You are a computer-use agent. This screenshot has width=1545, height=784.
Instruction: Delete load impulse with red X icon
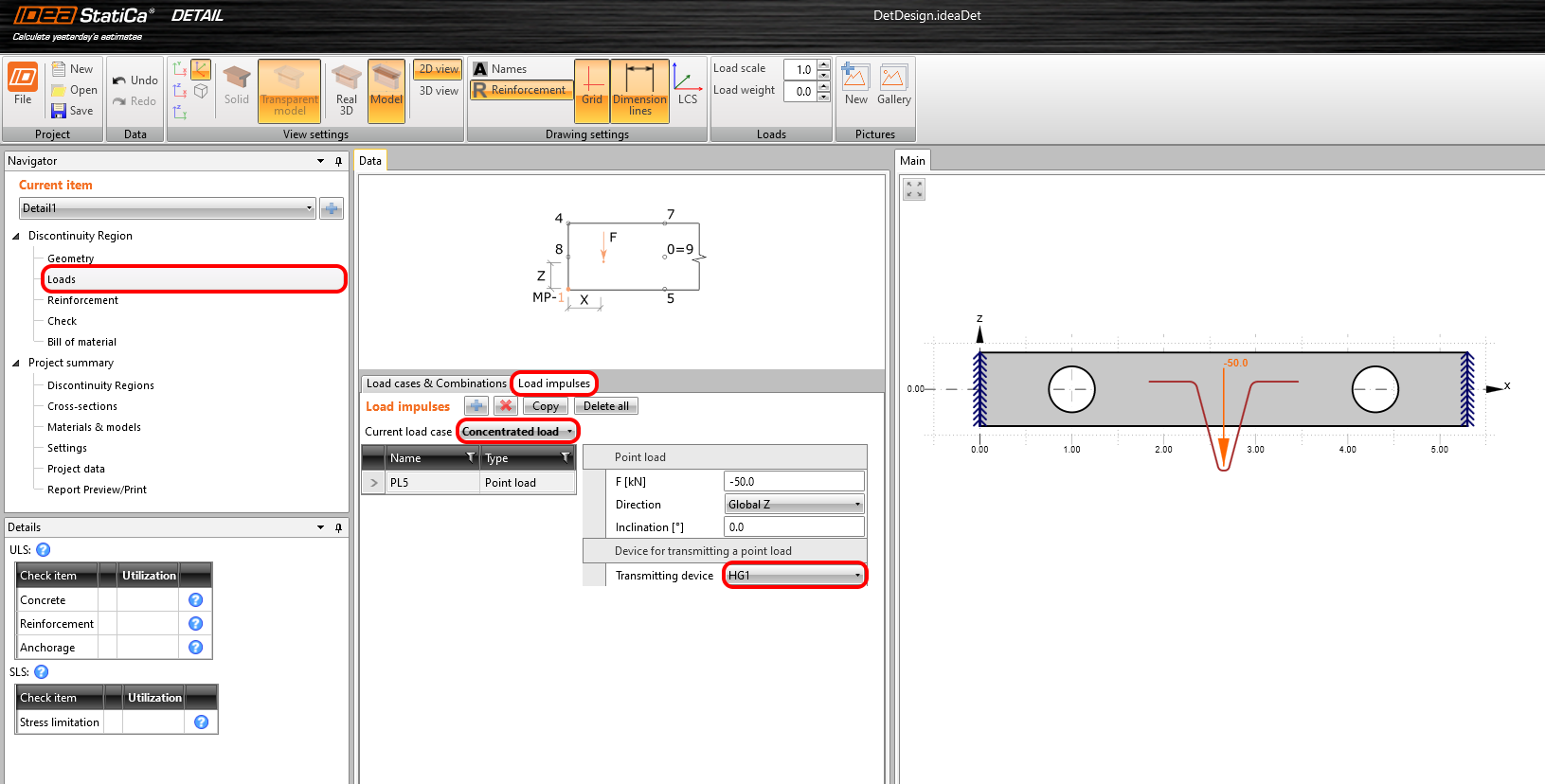point(506,406)
